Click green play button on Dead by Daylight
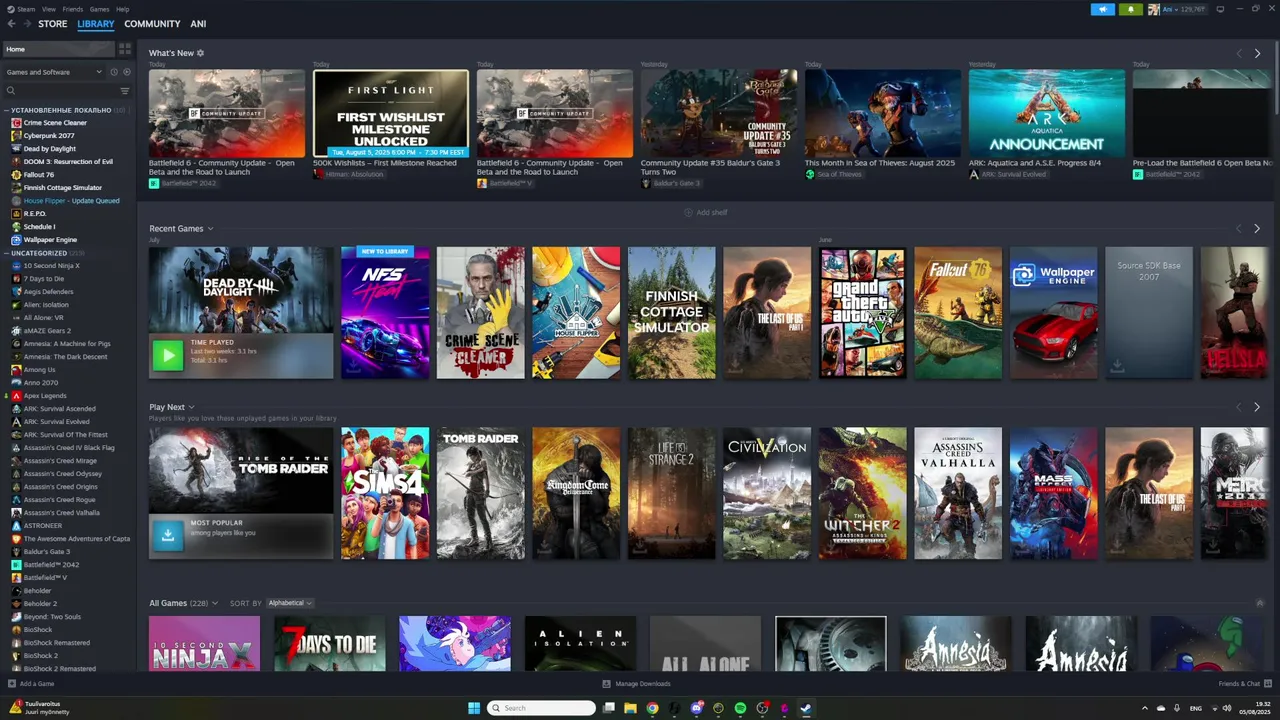Viewport: 1280px width, 720px height. click(168, 354)
